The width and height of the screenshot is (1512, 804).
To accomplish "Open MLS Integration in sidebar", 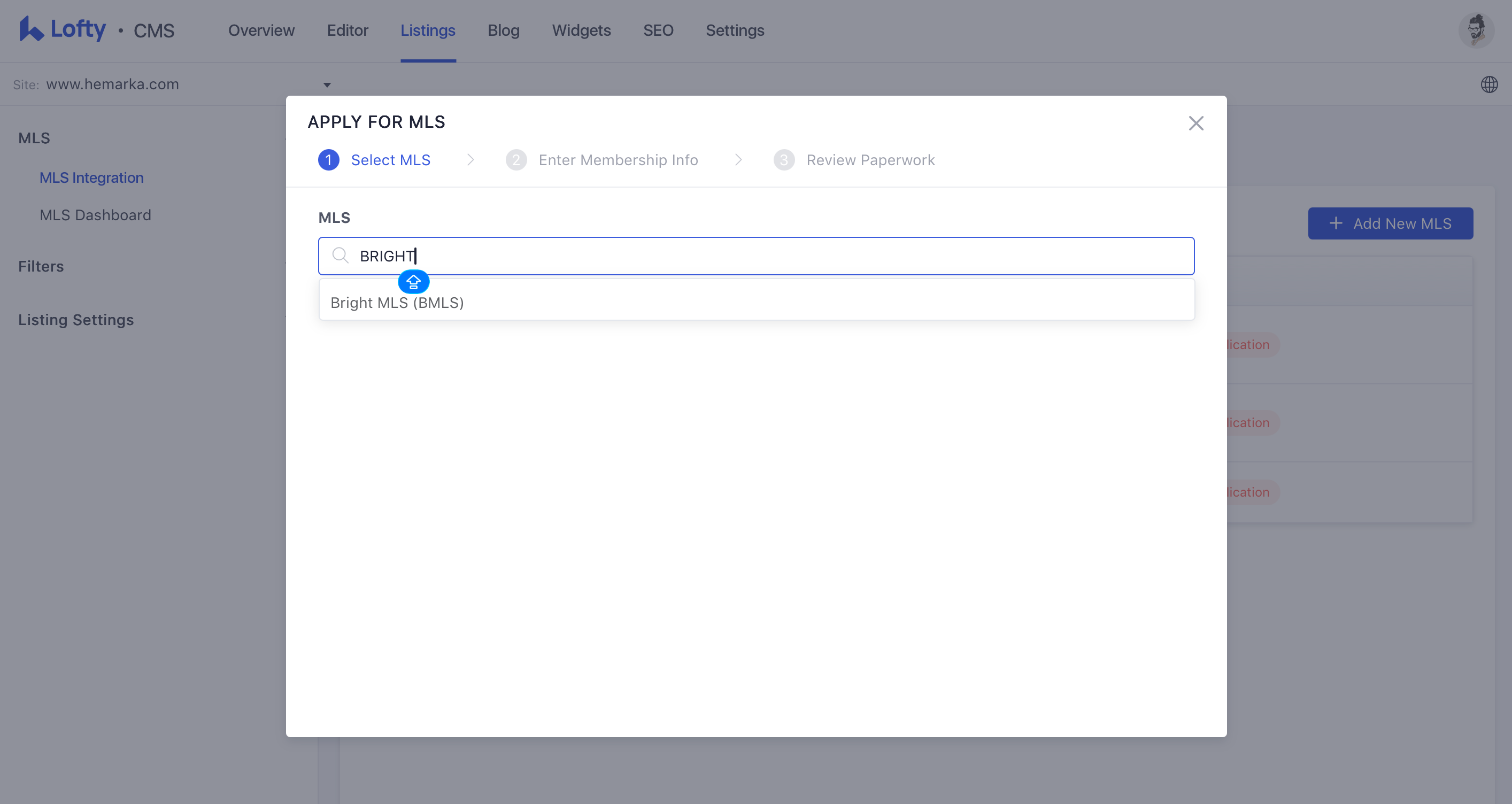I will [91, 178].
